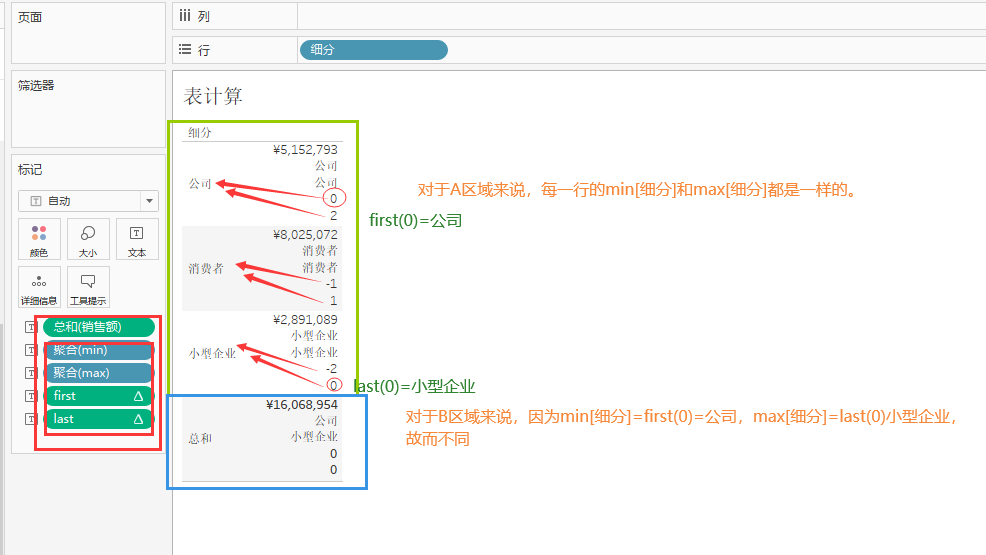Viewport: 986px width, 555px height.
Task: Click table calculation delta on first pill
Action: 138,396
